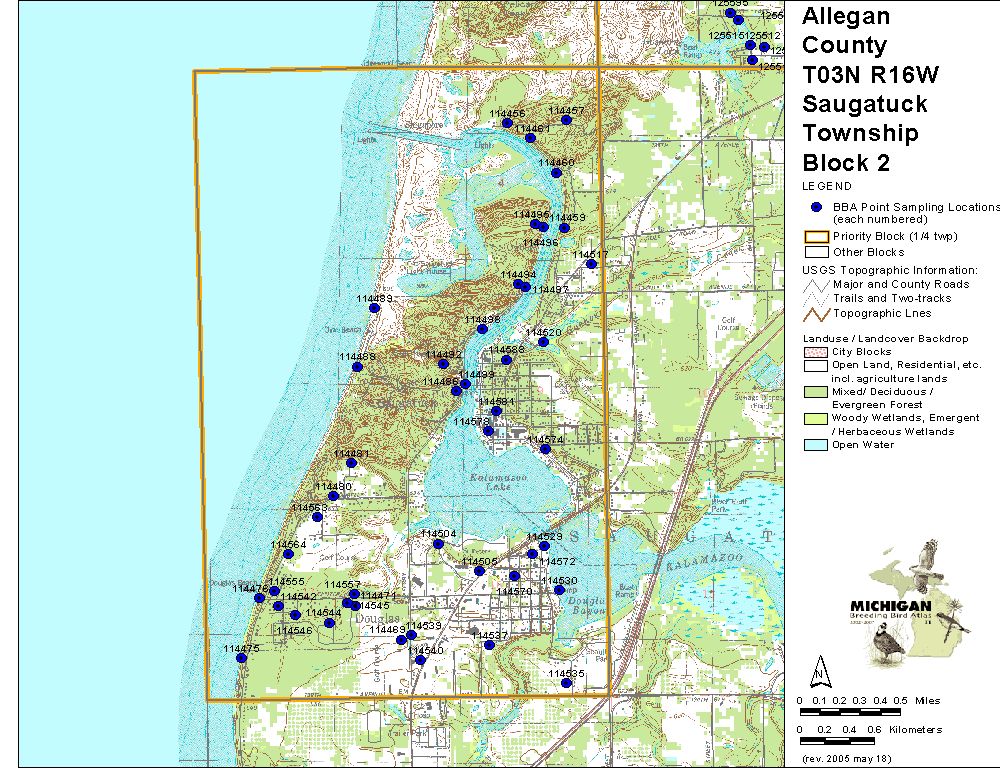Click the Woody Wetlands legend swatch
The height and width of the screenshot is (768, 1000).
[816, 418]
